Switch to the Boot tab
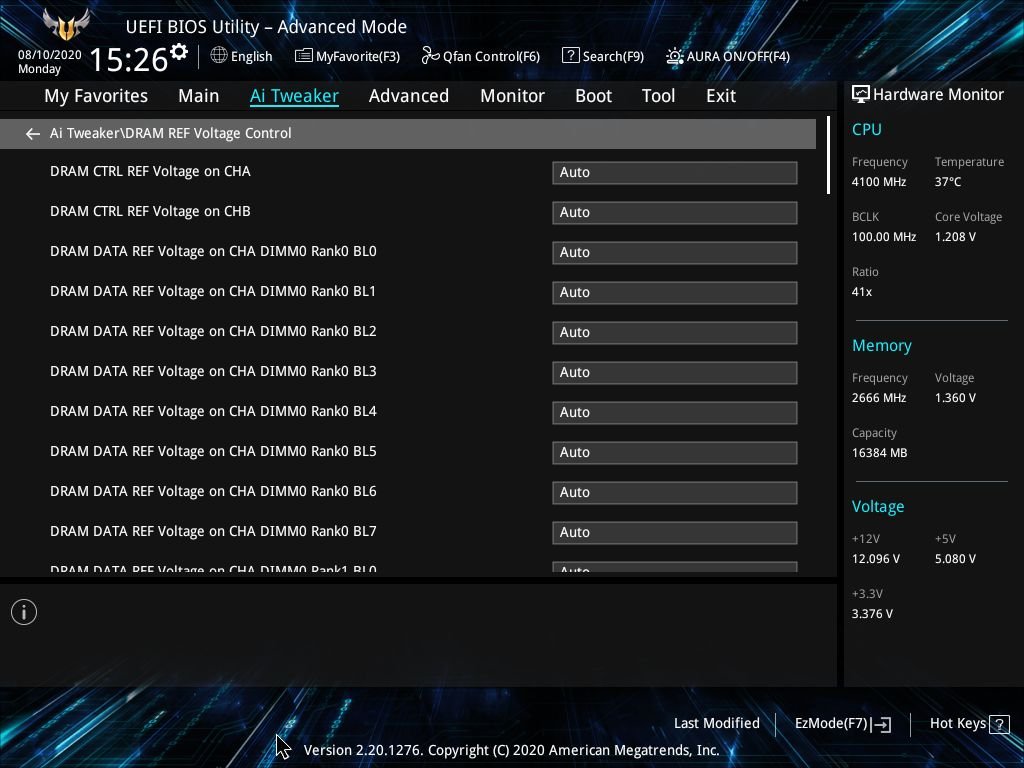Screen dimensions: 1024x768 pyautogui.click(x=593, y=96)
